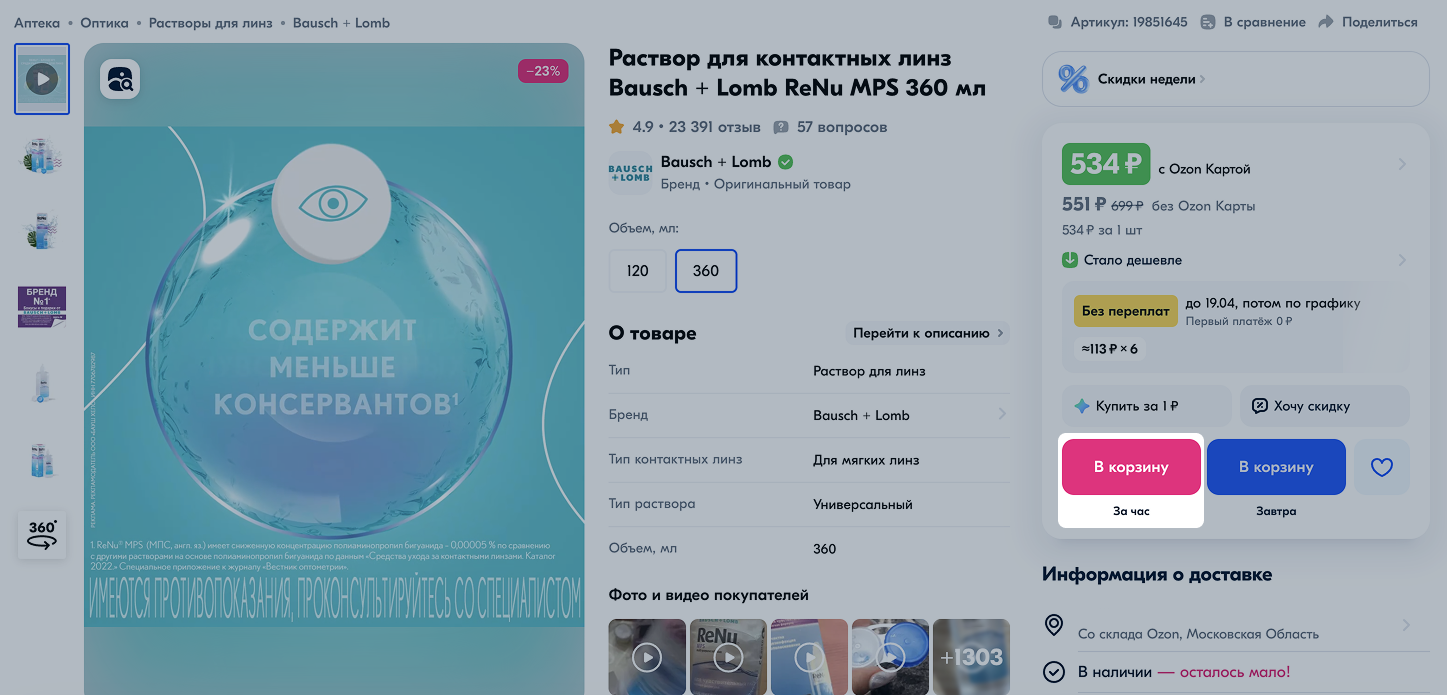1447x695 pixels.
Task: View the +1303 customer photos thumbnail
Action: (x=971, y=657)
